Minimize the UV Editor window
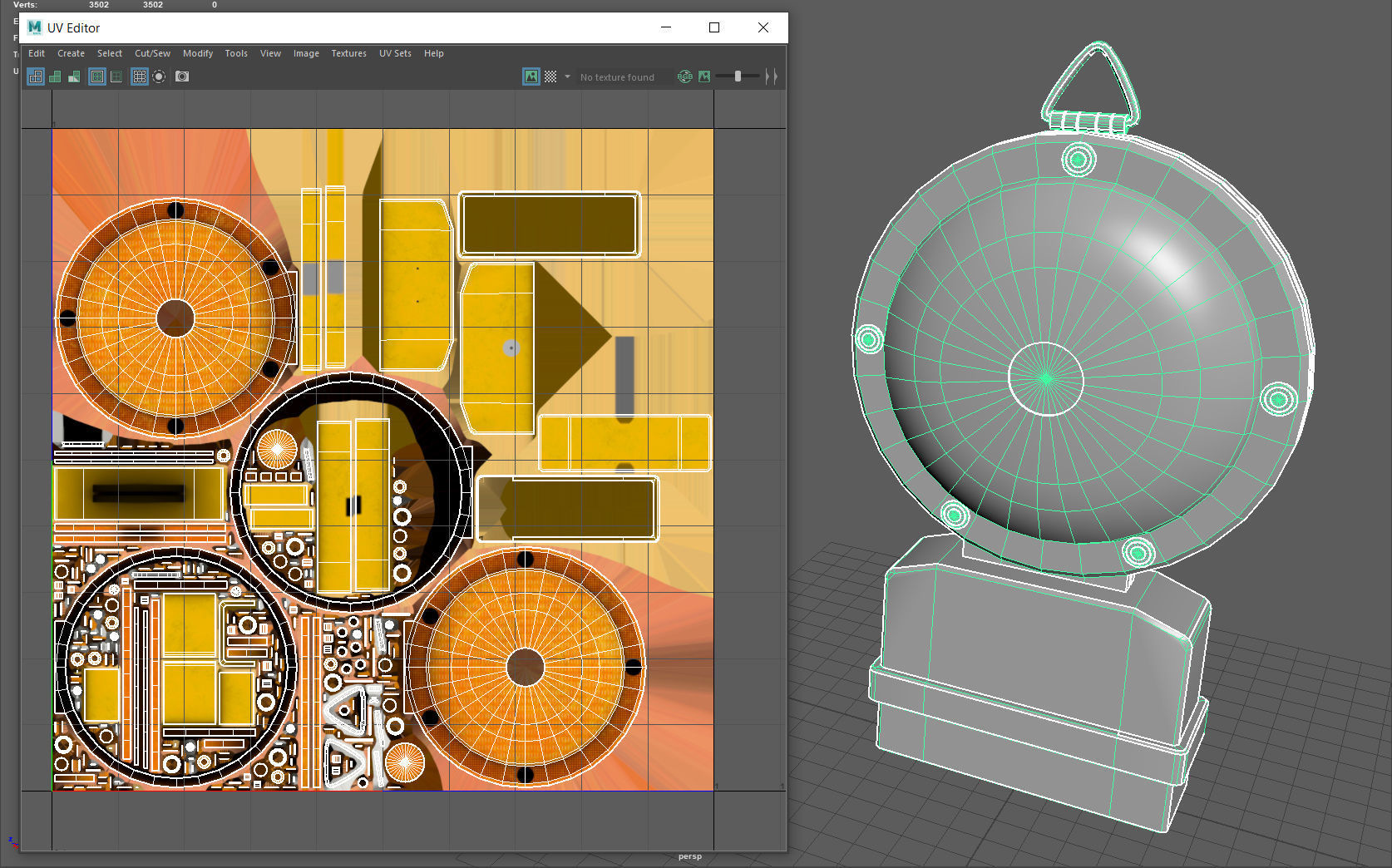 point(666,27)
